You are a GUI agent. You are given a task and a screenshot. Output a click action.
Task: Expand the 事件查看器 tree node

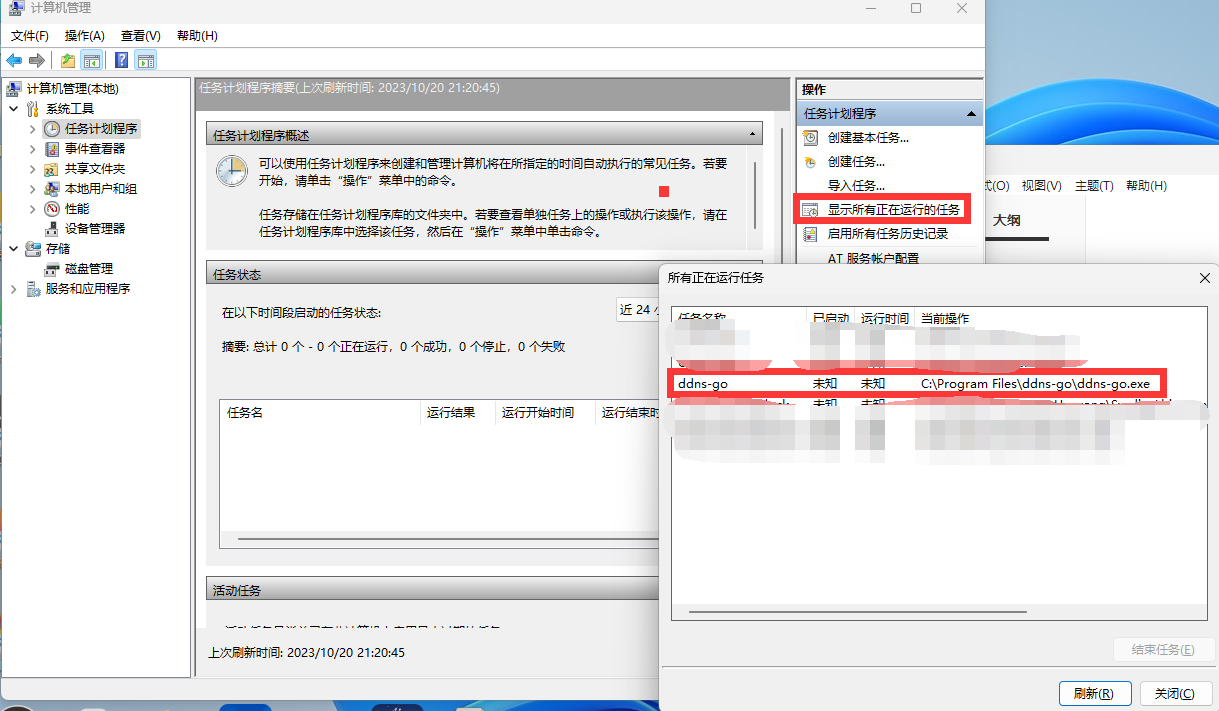coord(33,149)
